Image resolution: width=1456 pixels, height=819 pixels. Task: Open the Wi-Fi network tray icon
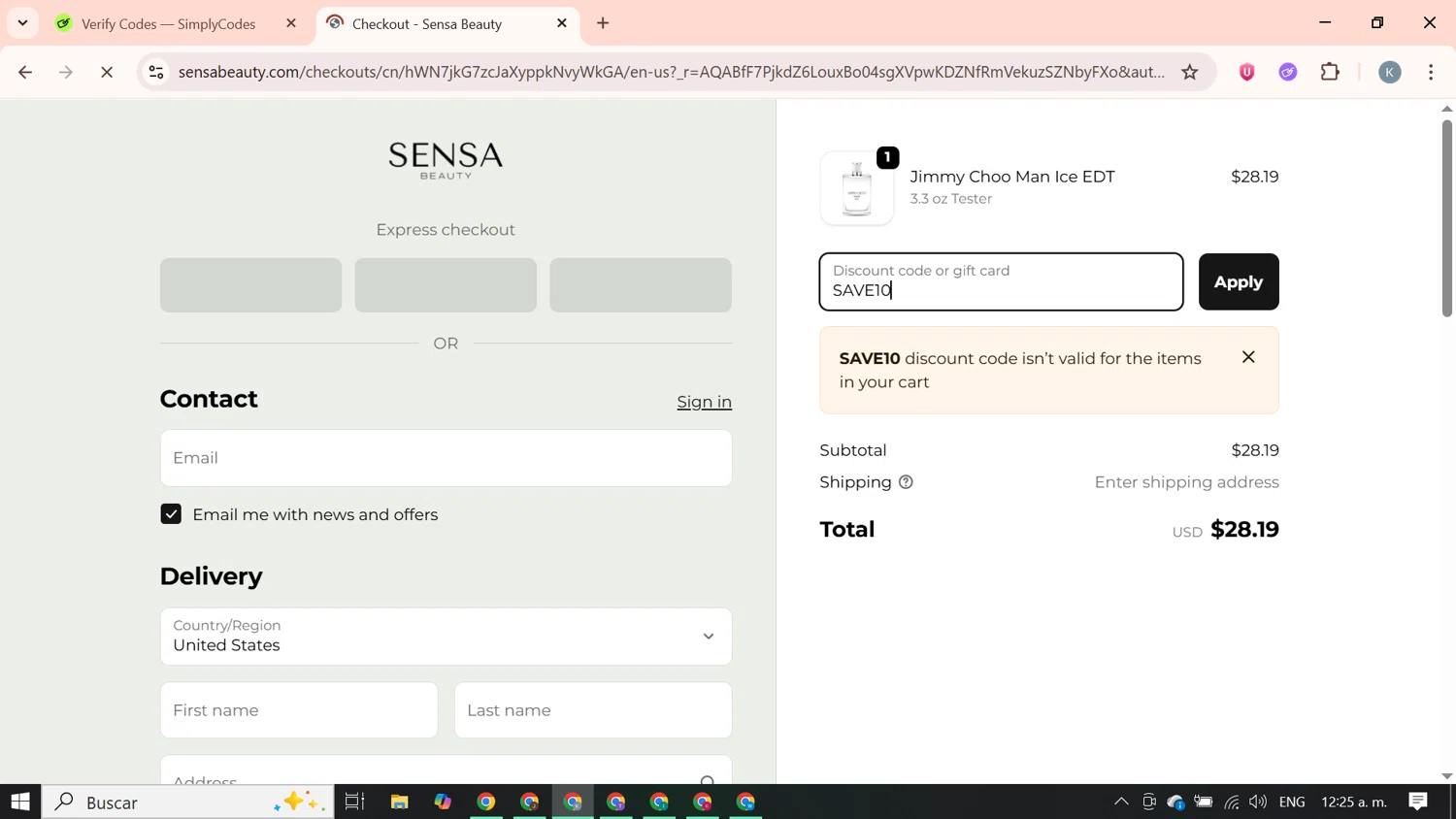(x=1231, y=802)
